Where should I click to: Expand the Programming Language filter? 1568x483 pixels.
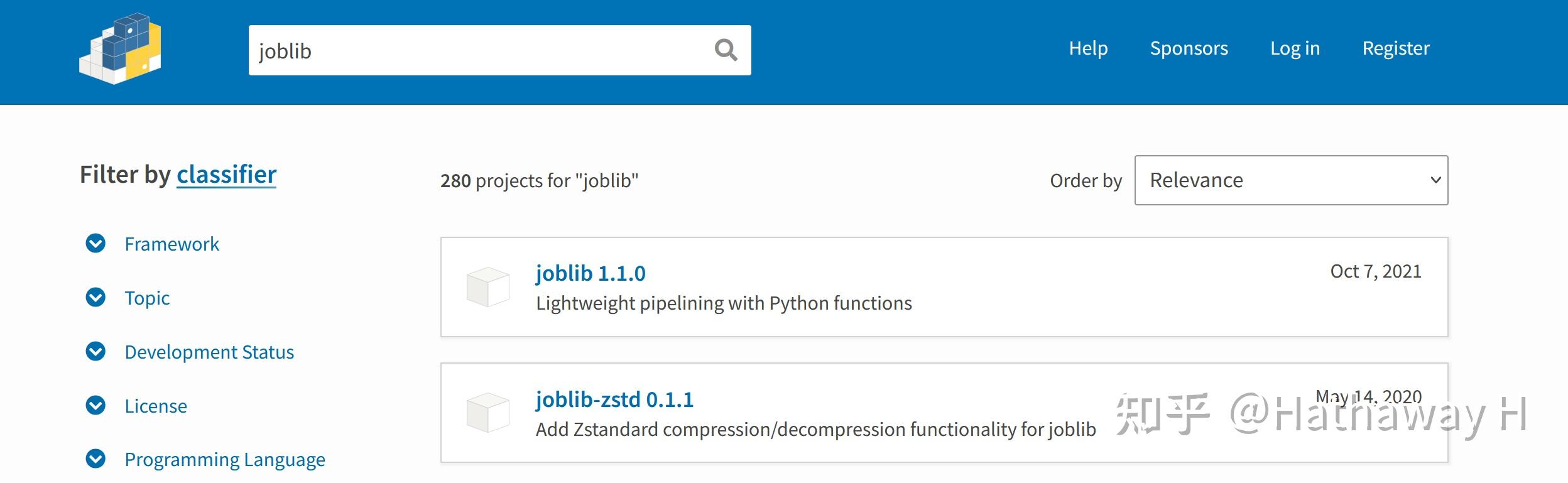click(224, 459)
